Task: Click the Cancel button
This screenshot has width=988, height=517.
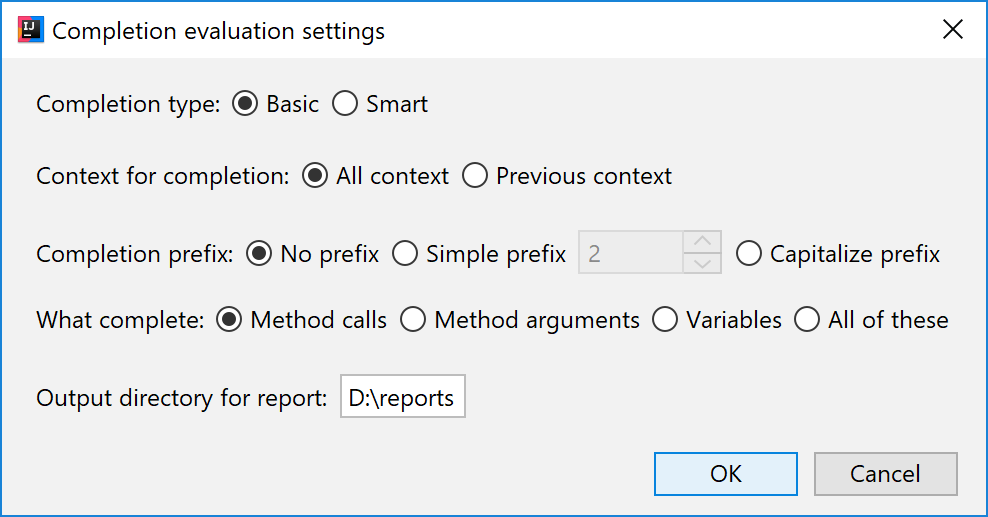Action: 885,474
